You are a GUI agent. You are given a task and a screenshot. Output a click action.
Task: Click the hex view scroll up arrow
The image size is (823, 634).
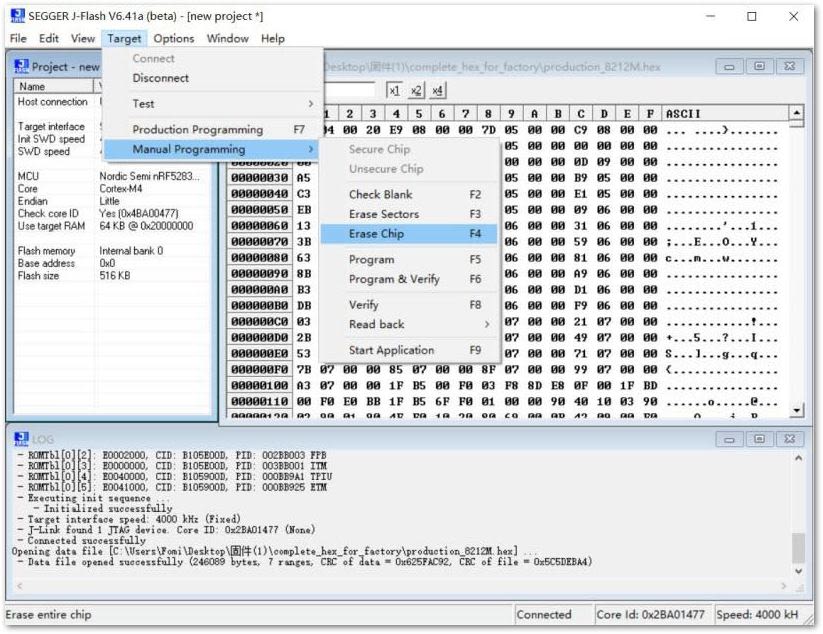[797, 113]
